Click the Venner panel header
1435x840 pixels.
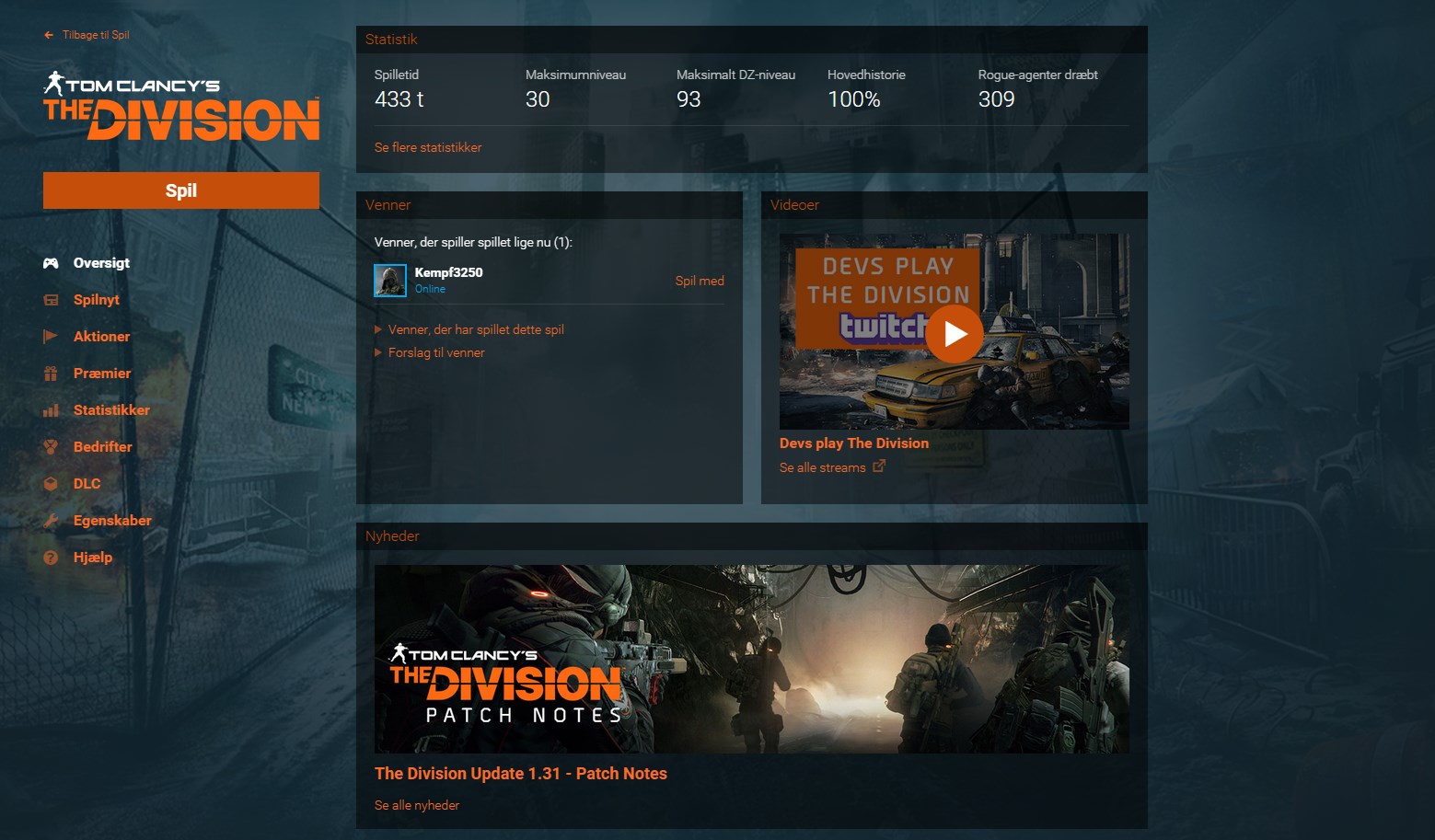click(x=550, y=205)
